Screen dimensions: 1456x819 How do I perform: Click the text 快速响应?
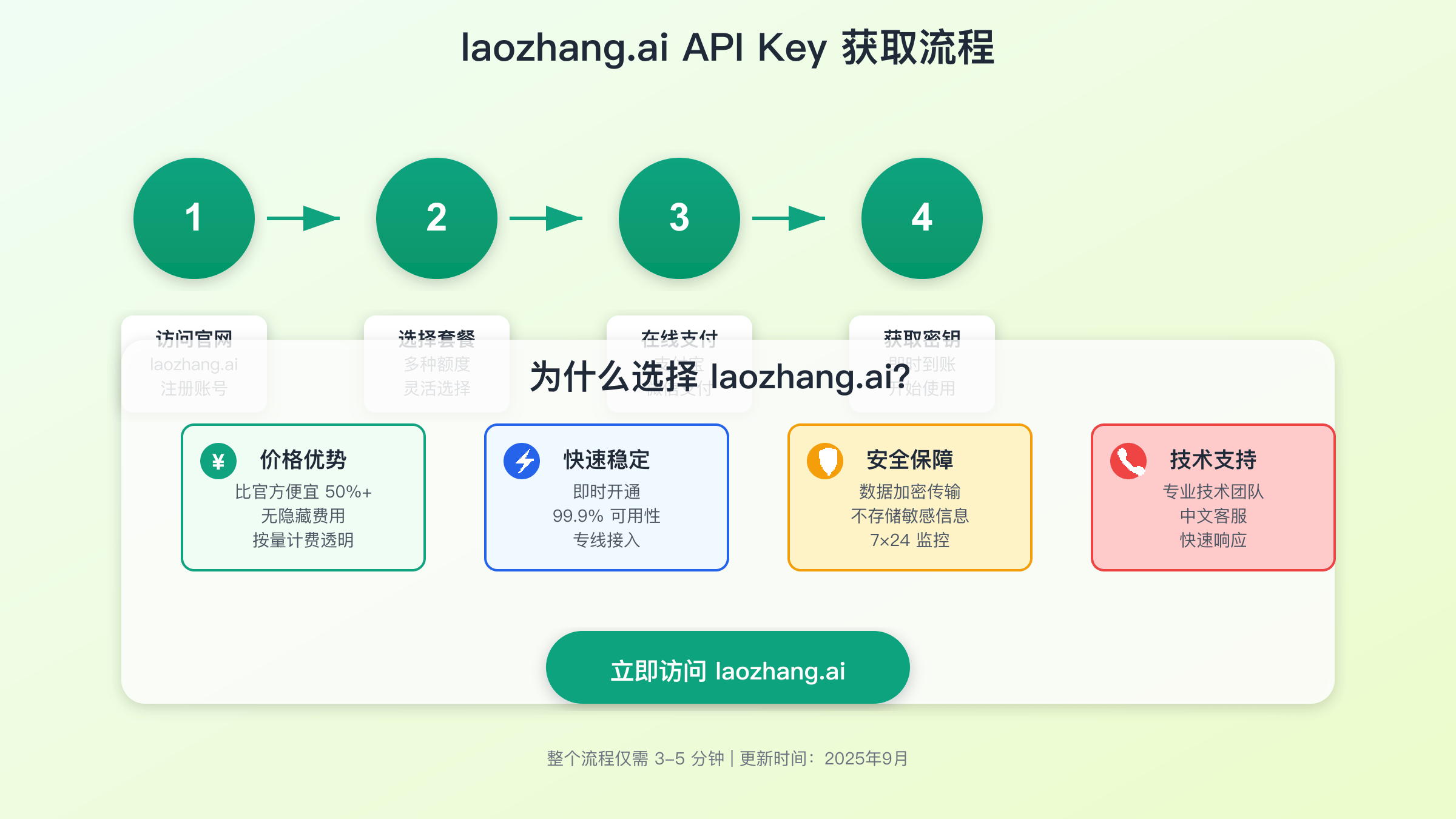coord(1213,540)
